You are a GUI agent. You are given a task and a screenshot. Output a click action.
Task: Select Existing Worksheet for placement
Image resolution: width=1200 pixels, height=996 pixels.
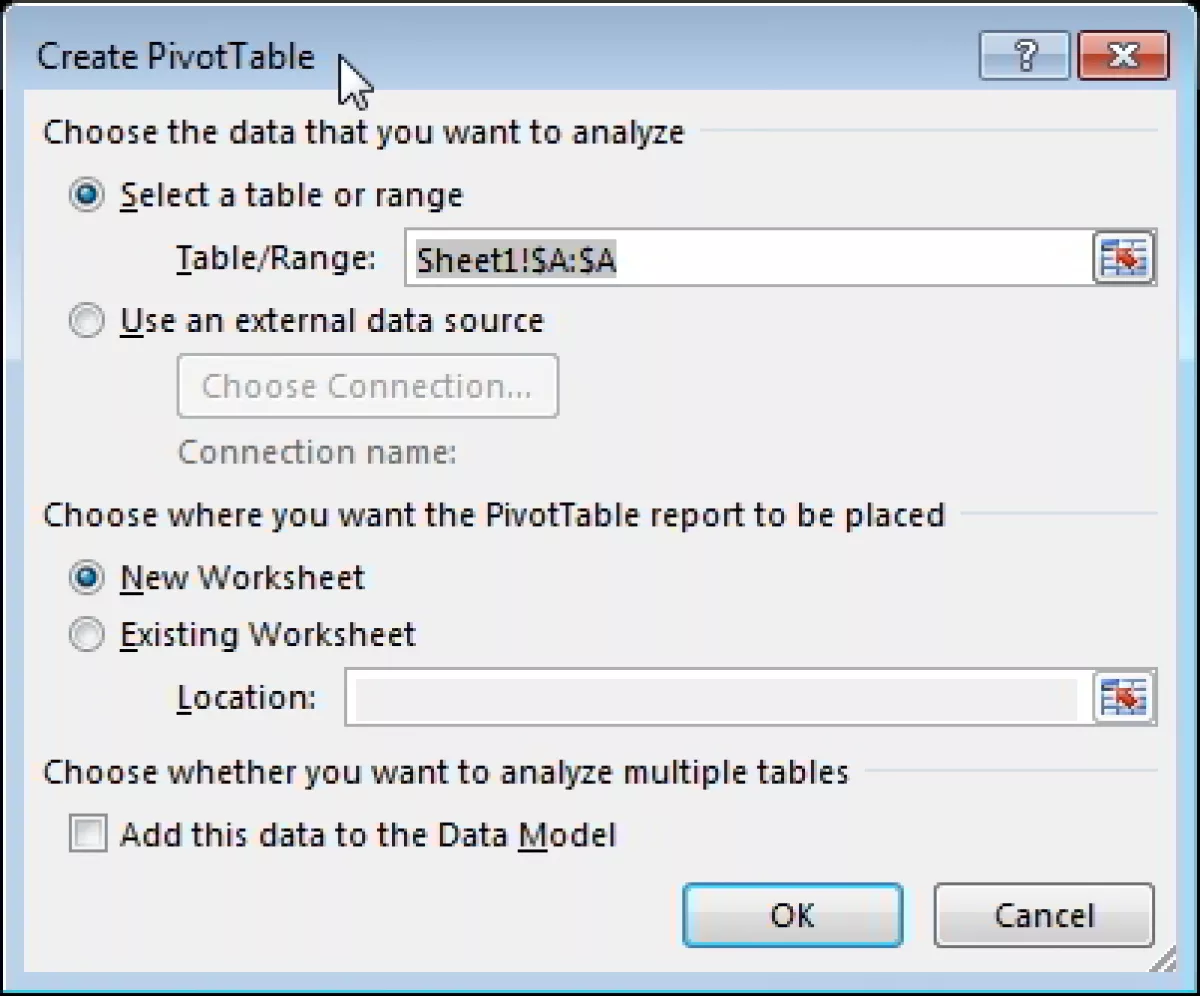click(x=86, y=635)
